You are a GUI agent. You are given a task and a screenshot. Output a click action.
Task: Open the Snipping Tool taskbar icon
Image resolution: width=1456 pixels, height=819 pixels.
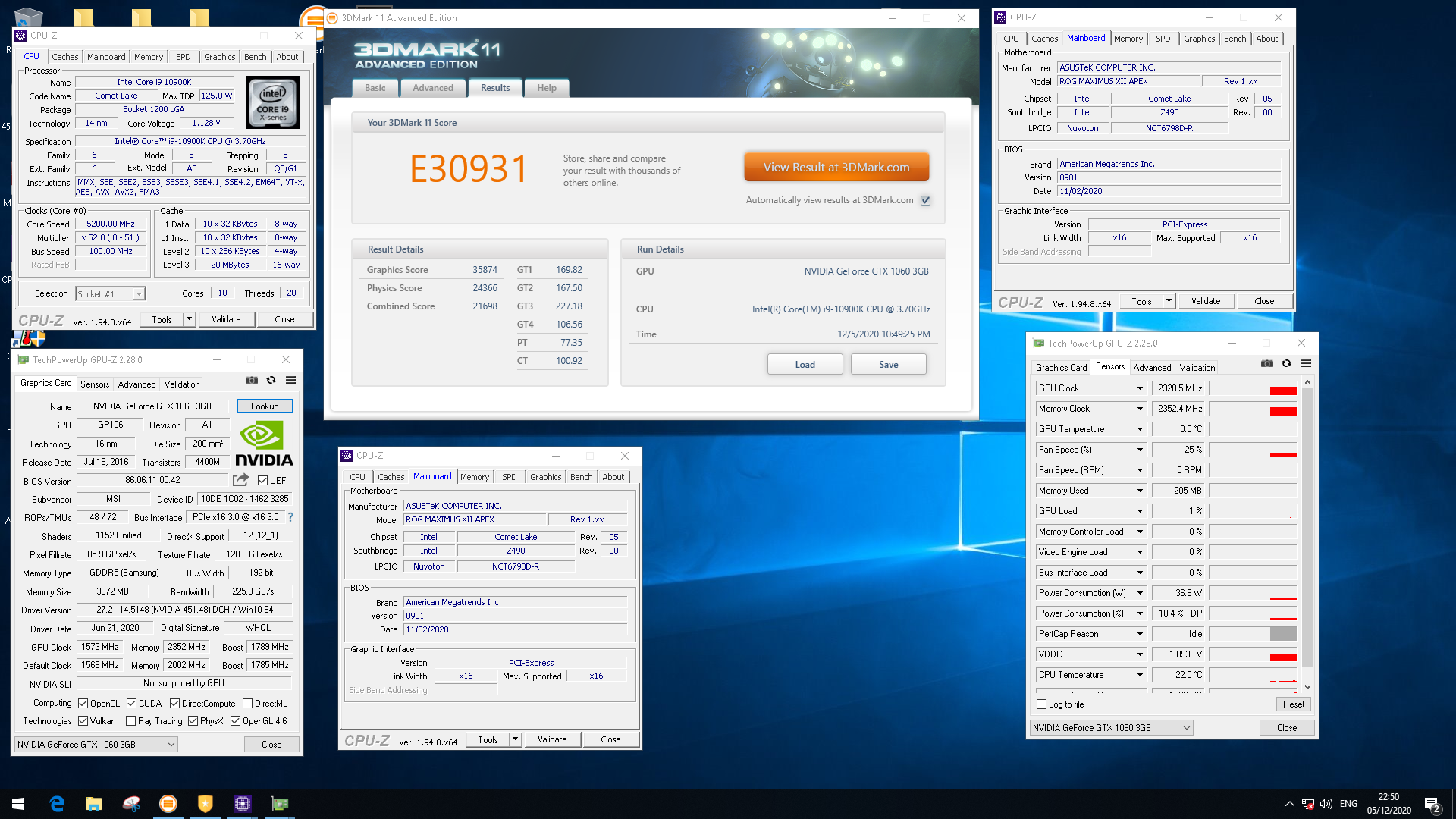[131, 804]
